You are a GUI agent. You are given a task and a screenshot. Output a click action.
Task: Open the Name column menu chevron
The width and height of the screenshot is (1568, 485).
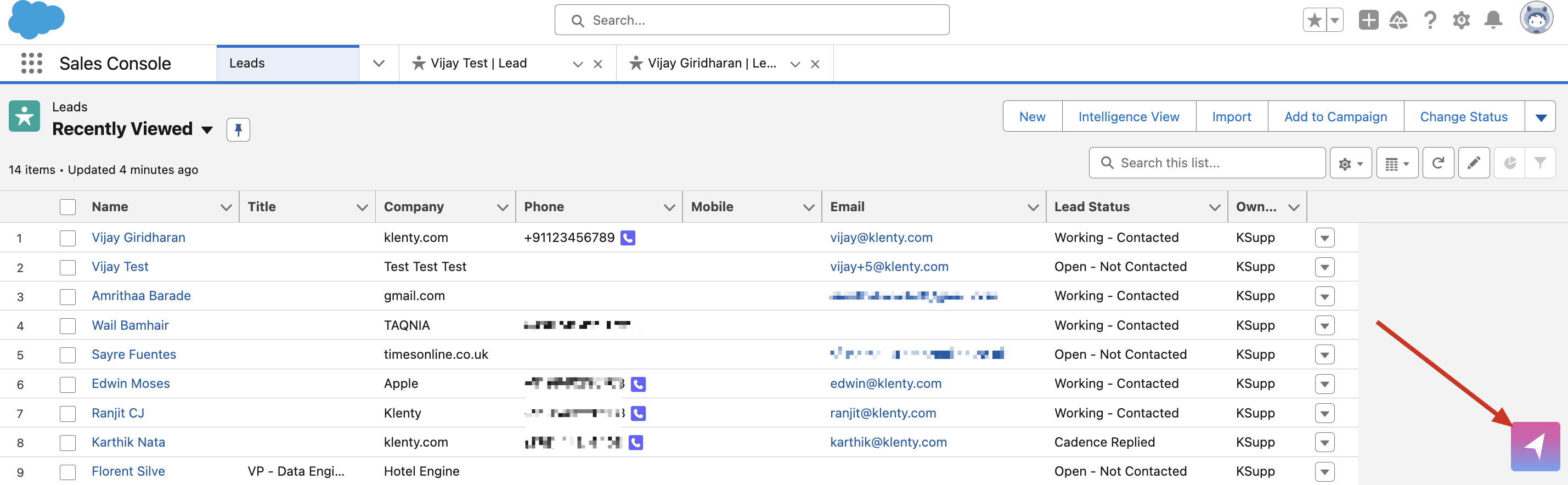pyautogui.click(x=226, y=207)
